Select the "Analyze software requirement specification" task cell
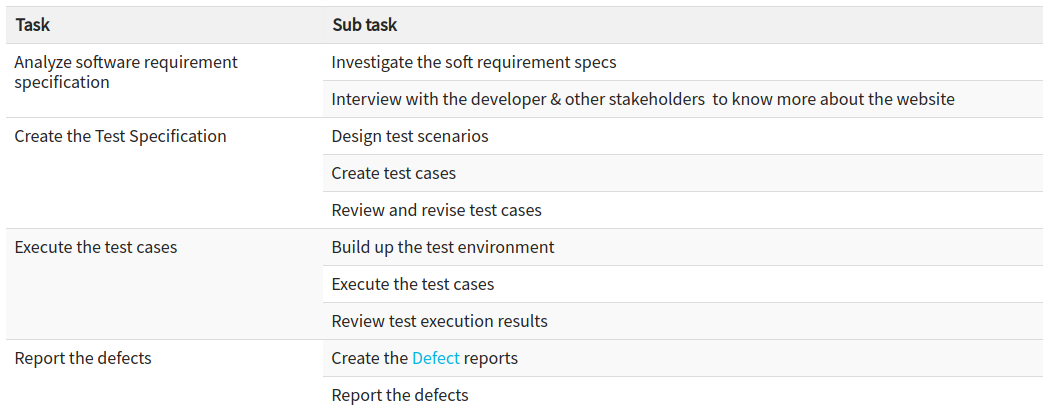 (126, 72)
